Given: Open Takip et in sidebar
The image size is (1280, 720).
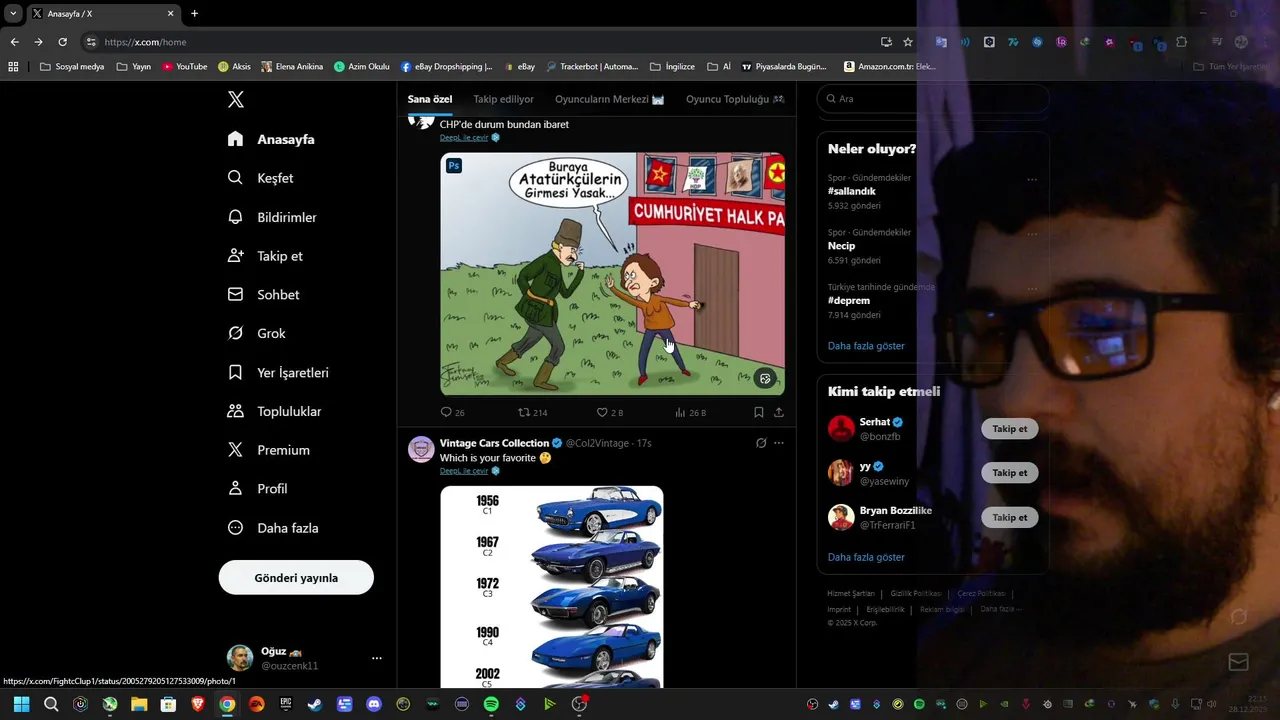Looking at the screenshot, I should [x=265, y=256].
